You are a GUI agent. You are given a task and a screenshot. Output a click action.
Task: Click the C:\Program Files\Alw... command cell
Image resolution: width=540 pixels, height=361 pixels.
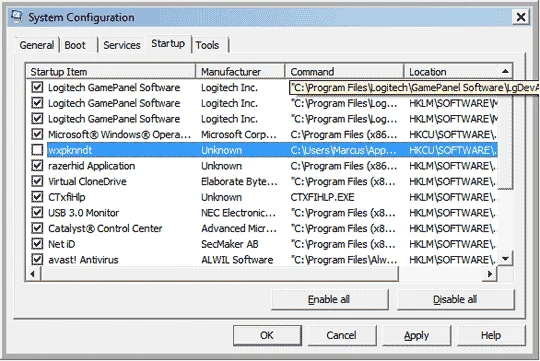point(344,260)
